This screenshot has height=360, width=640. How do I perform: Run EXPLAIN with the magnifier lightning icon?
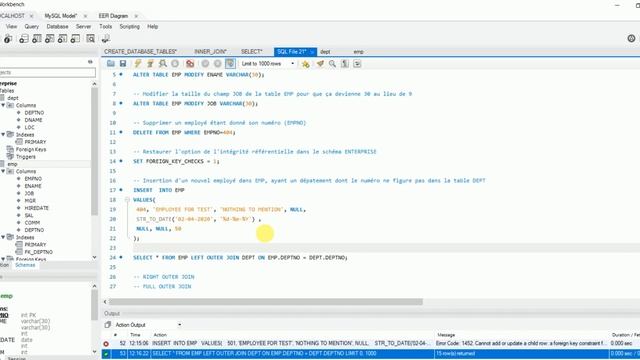162,64
